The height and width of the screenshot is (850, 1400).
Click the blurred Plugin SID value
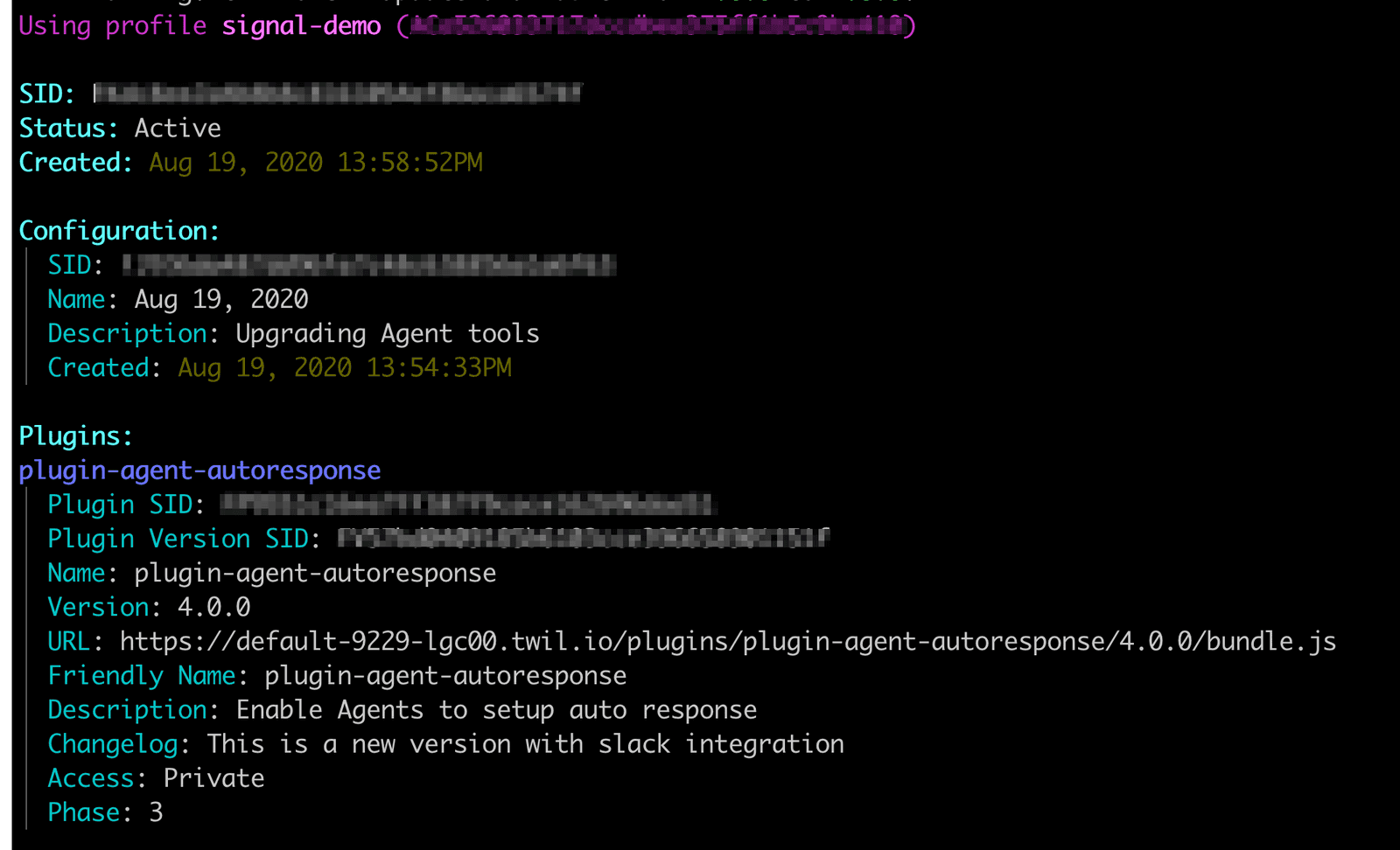(467, 505)
